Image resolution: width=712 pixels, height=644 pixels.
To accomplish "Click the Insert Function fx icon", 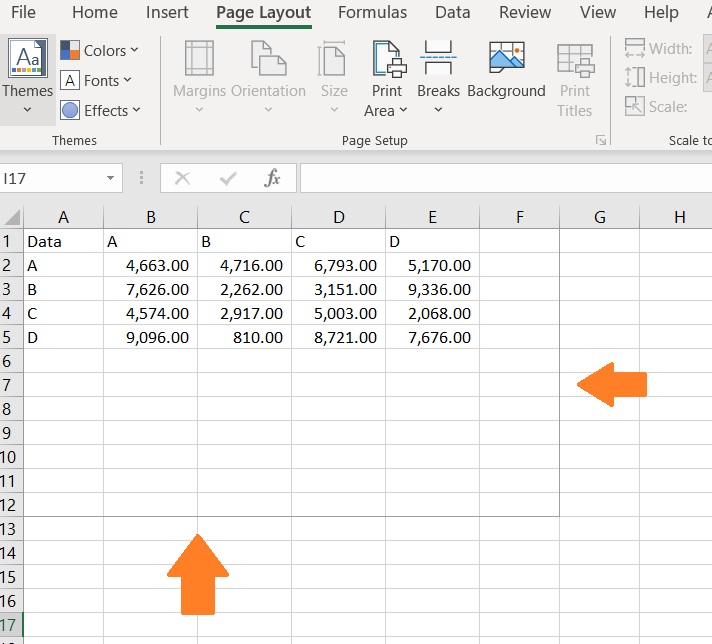I will 272,178.
